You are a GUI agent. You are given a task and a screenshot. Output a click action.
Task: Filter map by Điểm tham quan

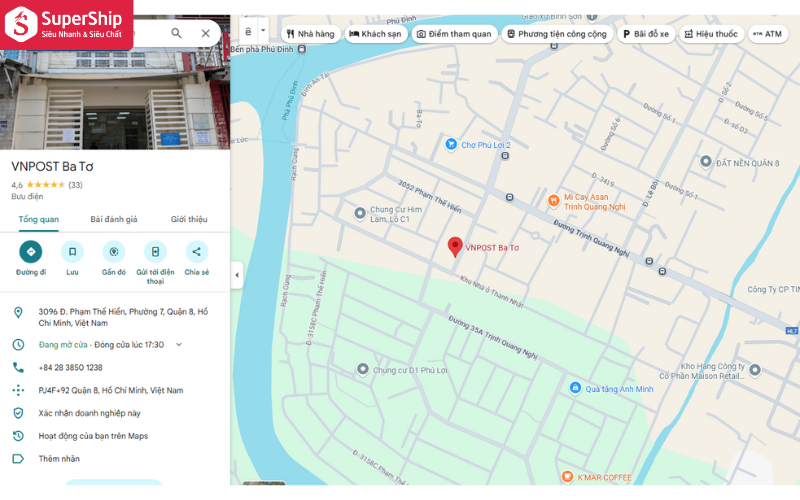coord(454,34)
